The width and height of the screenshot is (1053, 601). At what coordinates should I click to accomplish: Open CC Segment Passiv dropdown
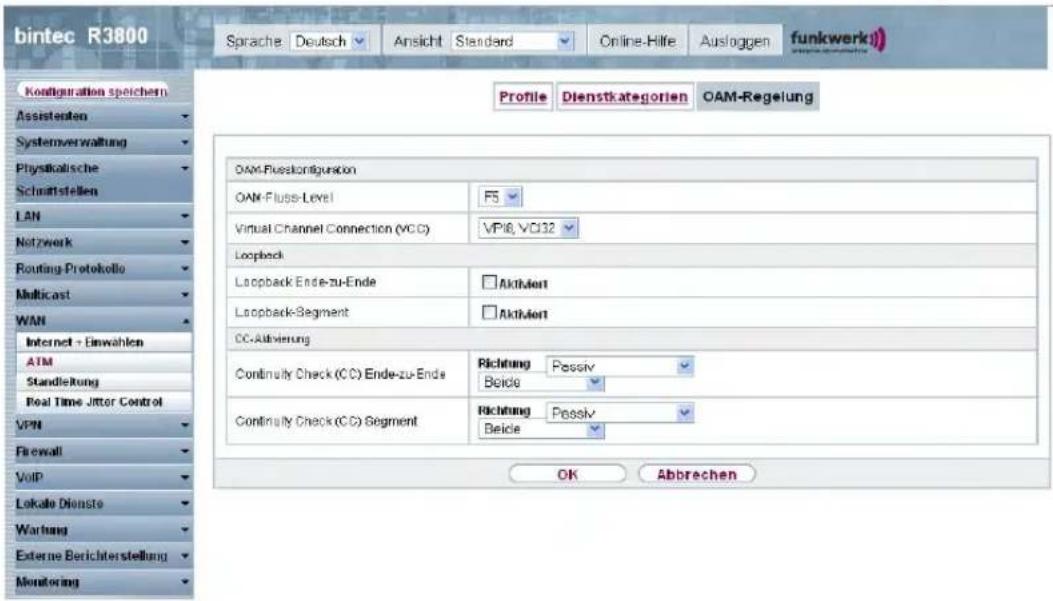pyautogui.click(x=620, y=413)
